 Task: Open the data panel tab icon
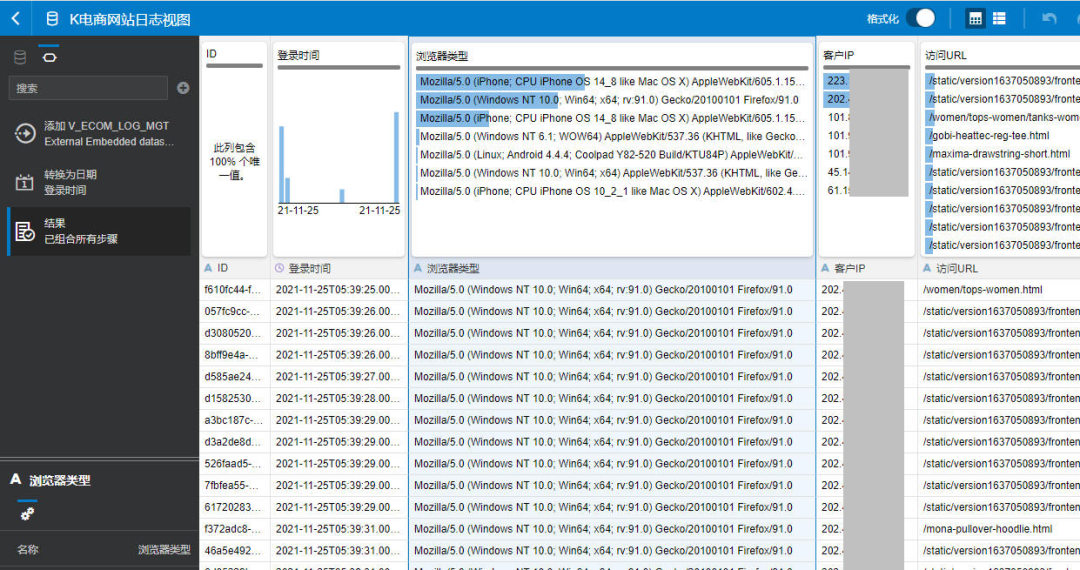pyautogui.click(x=20, y=57)
